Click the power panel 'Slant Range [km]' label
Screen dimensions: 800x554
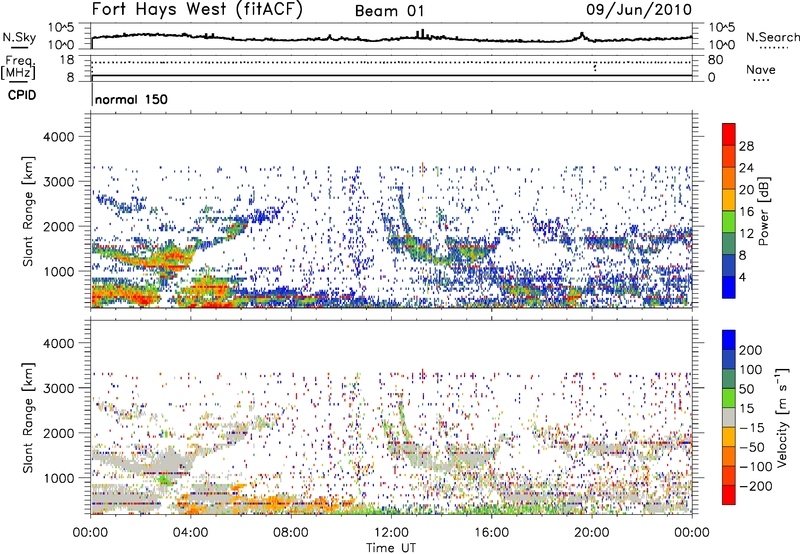28,211
